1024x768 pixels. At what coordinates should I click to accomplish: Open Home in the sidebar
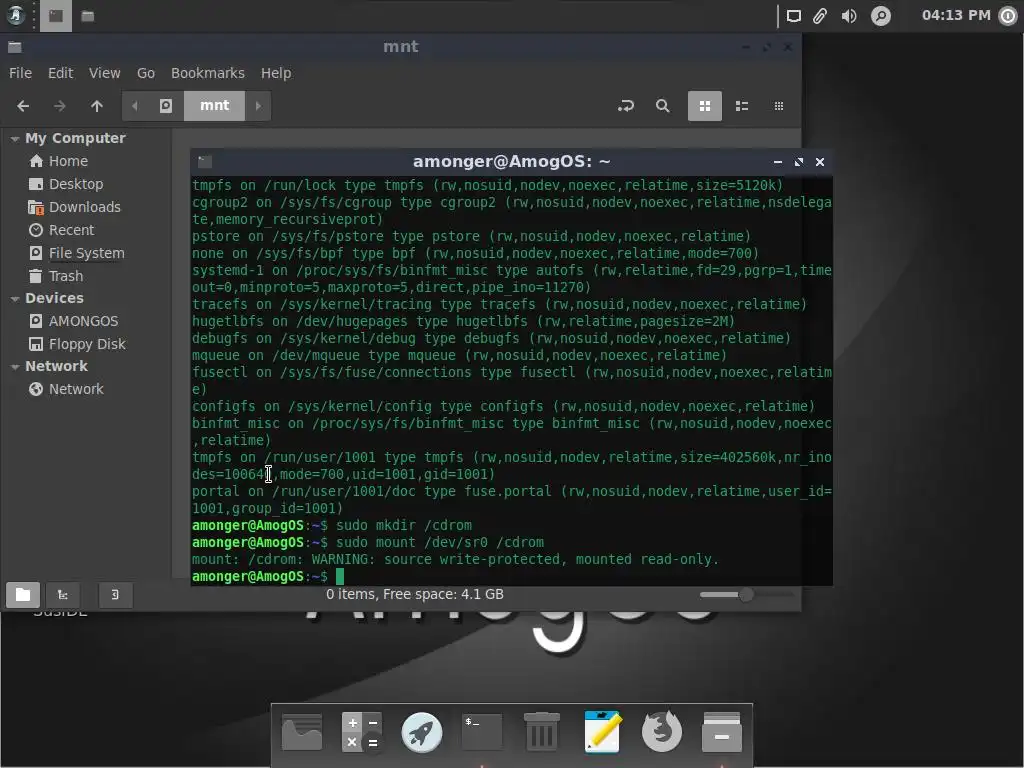click(68, 161)
